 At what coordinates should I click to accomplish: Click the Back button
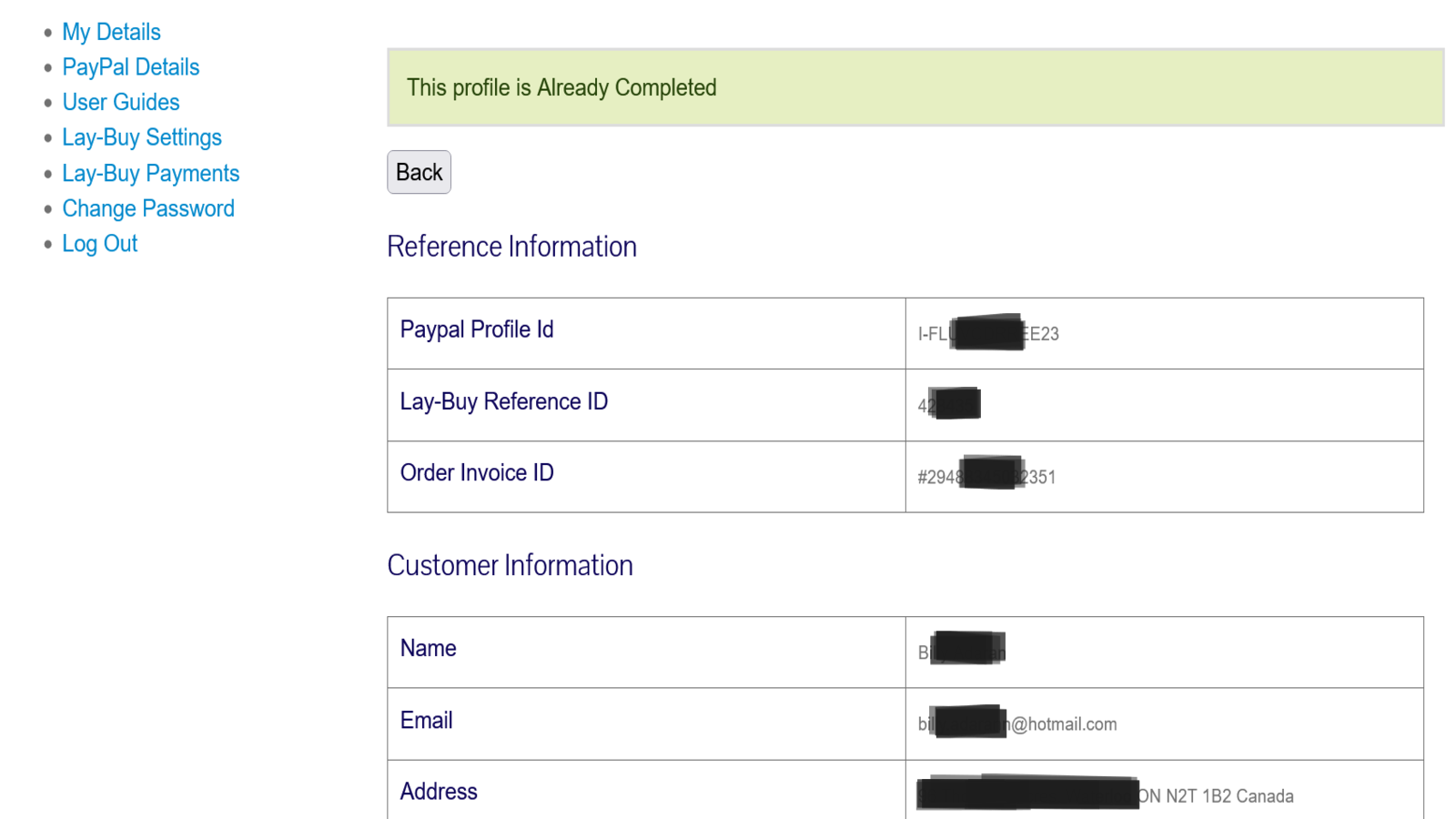click(419, 171)
